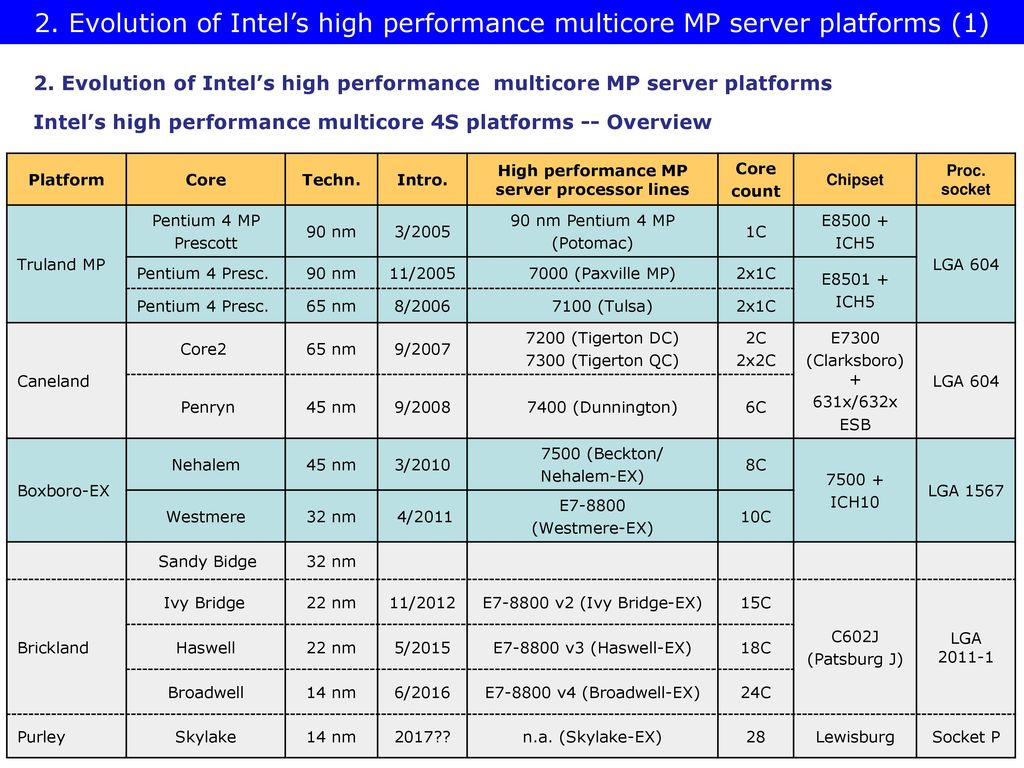
Task: Click the 'Penryn' core cell
Action: pyautogui.click(x=206, y=407)
